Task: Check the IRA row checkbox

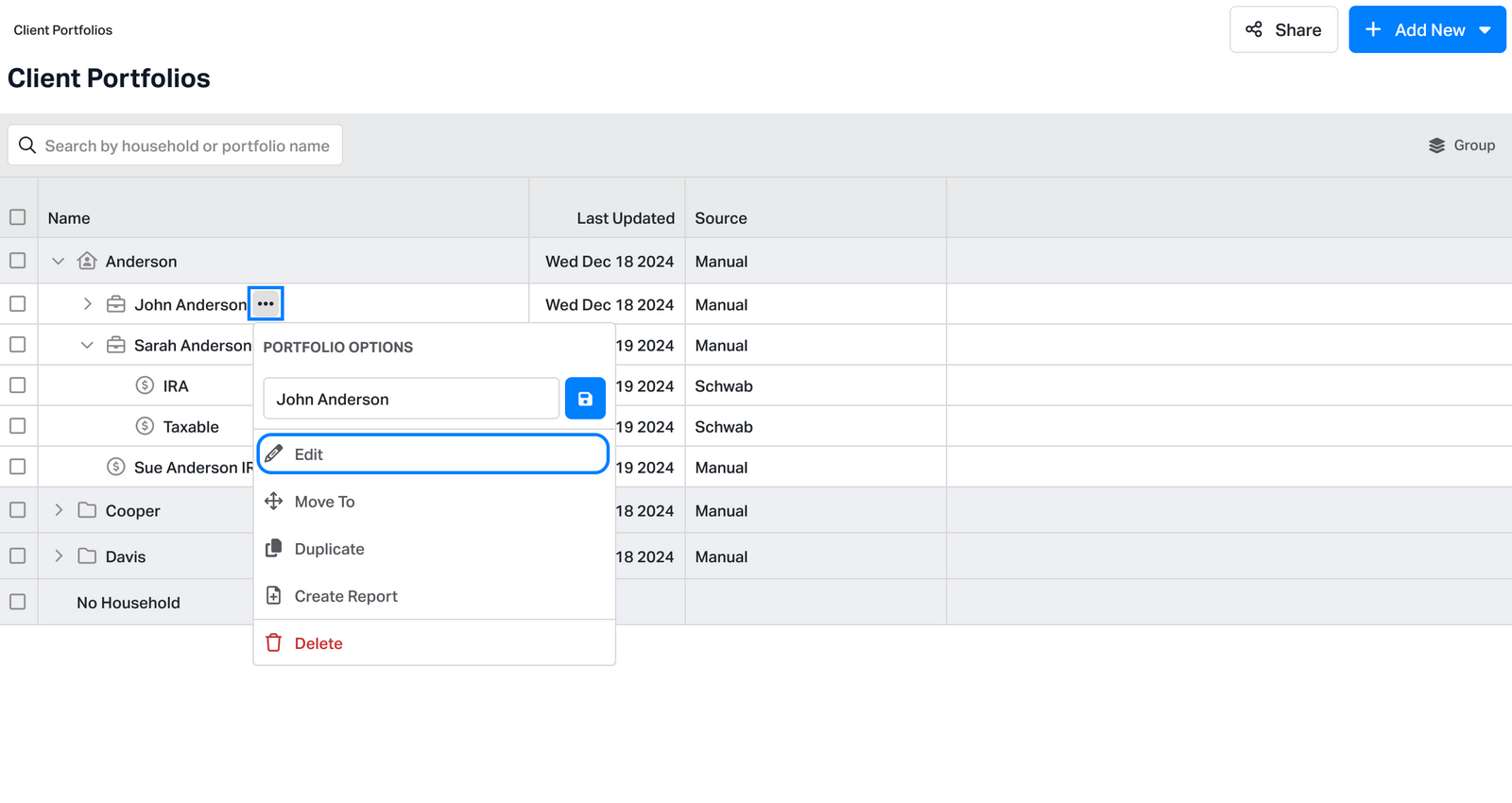Action: coord(18,385)
